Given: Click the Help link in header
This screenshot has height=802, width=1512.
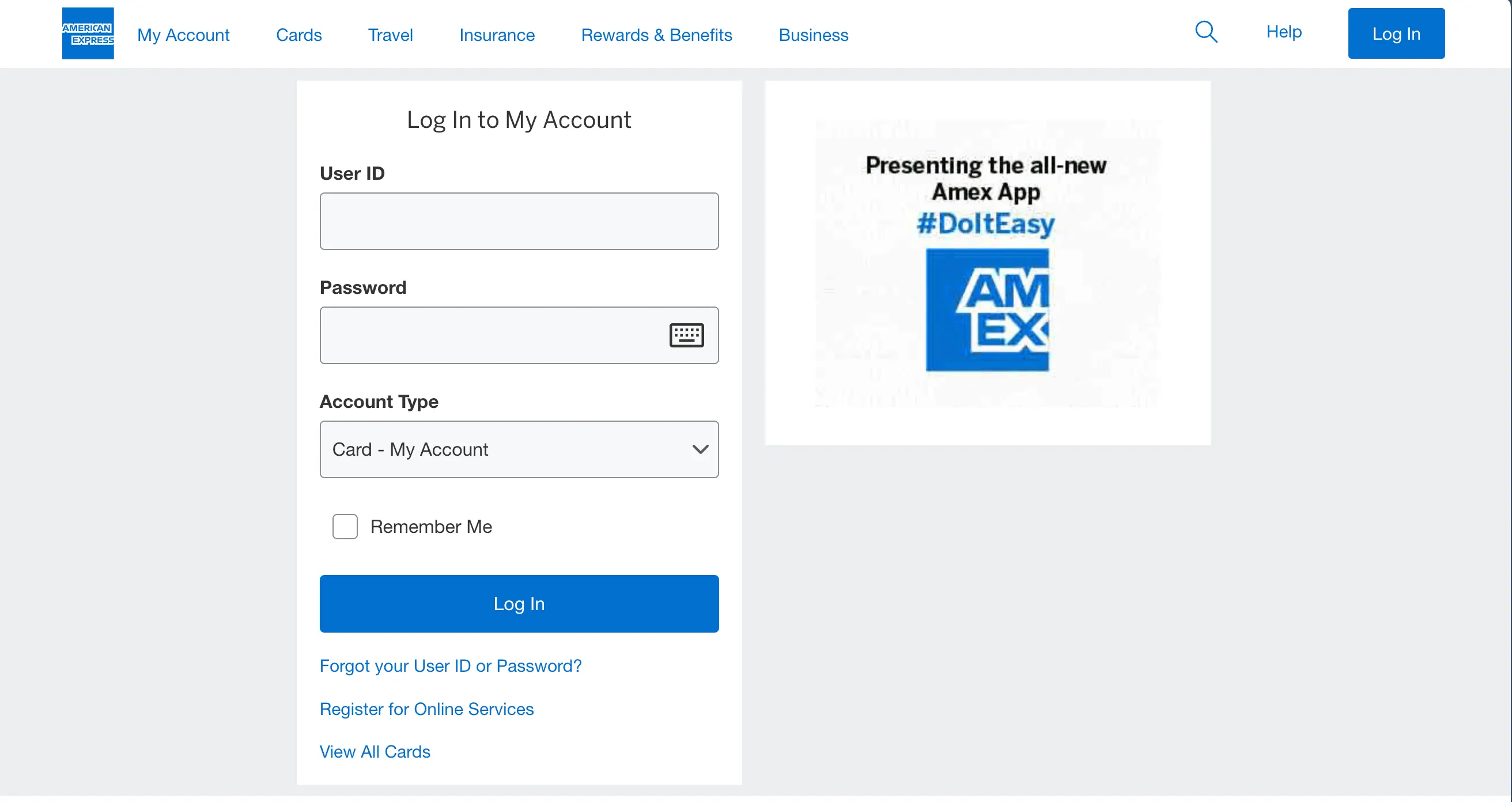Looking at the screenshot, I should 1283,32.
